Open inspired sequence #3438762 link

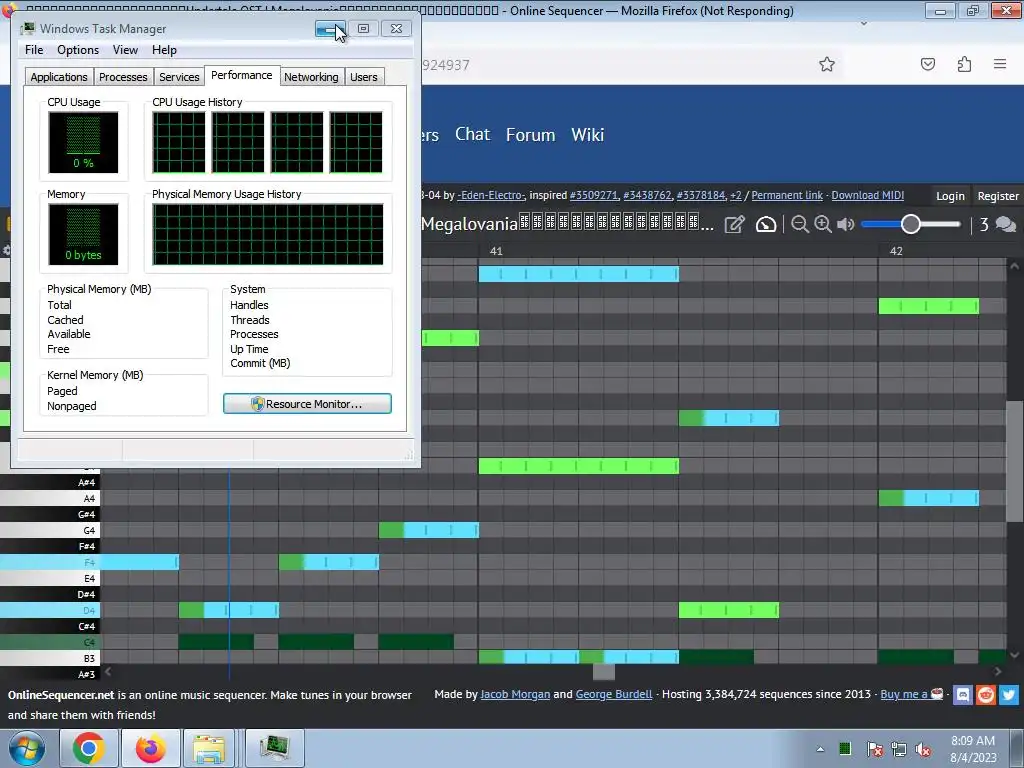647,195
